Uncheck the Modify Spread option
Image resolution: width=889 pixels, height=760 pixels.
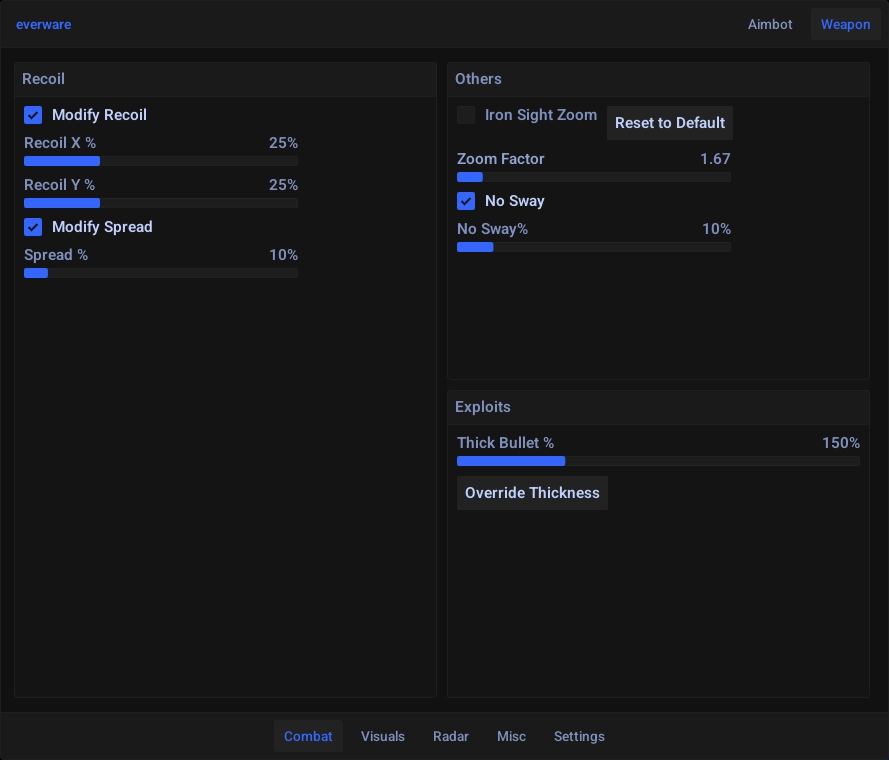tap(33, 227)
